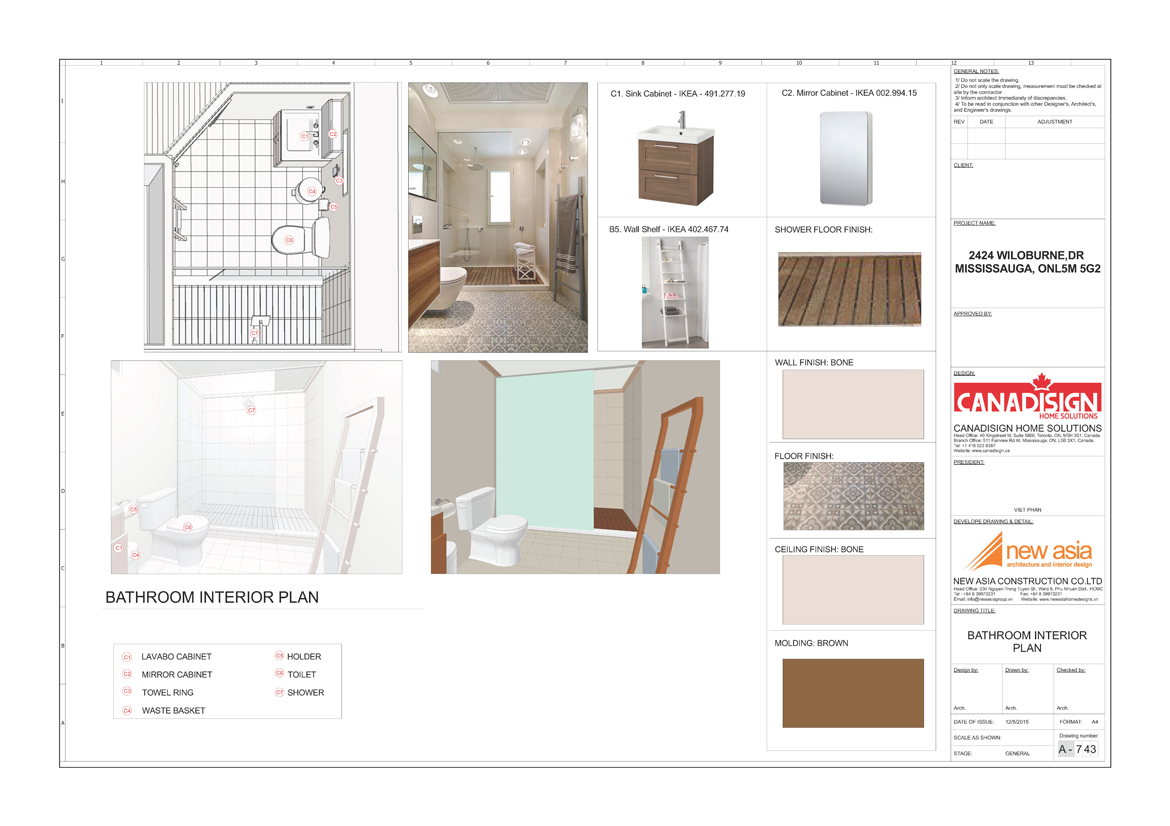Click the A-743 drawing number box
The image size is (1170, 826).
(1077, 749)
